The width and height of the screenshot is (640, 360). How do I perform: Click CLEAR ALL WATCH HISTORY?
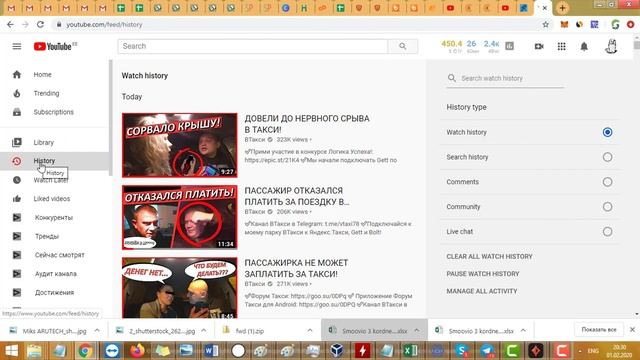[489, 257]
